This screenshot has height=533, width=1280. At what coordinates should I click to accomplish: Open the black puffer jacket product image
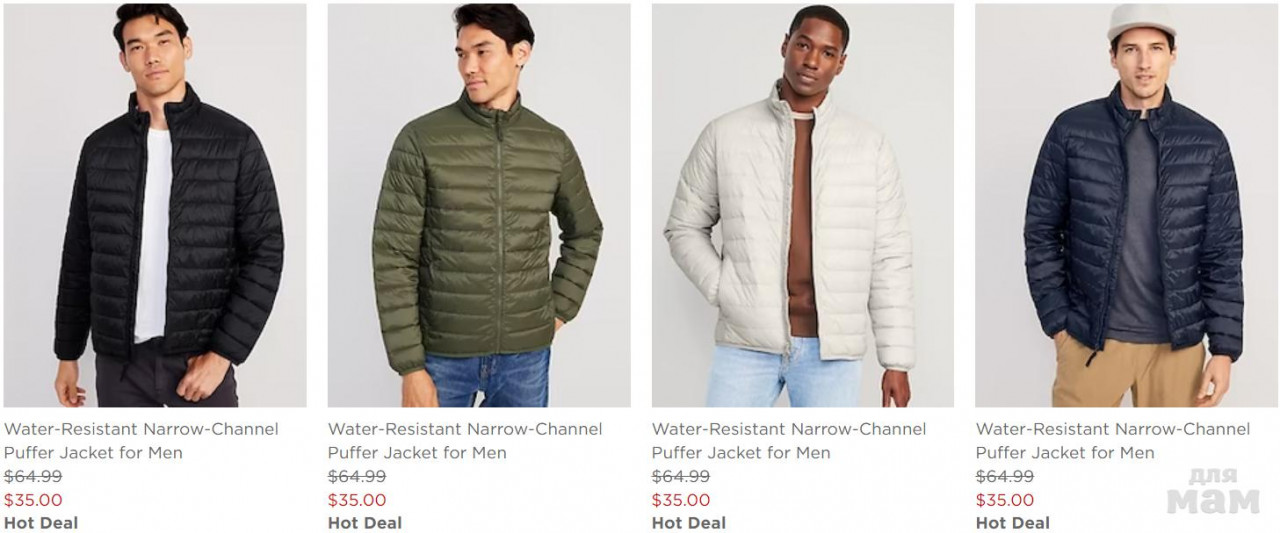coord(155,205)
